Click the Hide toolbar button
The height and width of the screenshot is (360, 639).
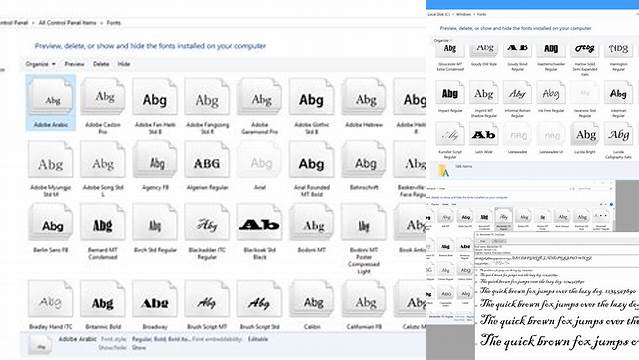pyautogui.click(x=123, y=64)
